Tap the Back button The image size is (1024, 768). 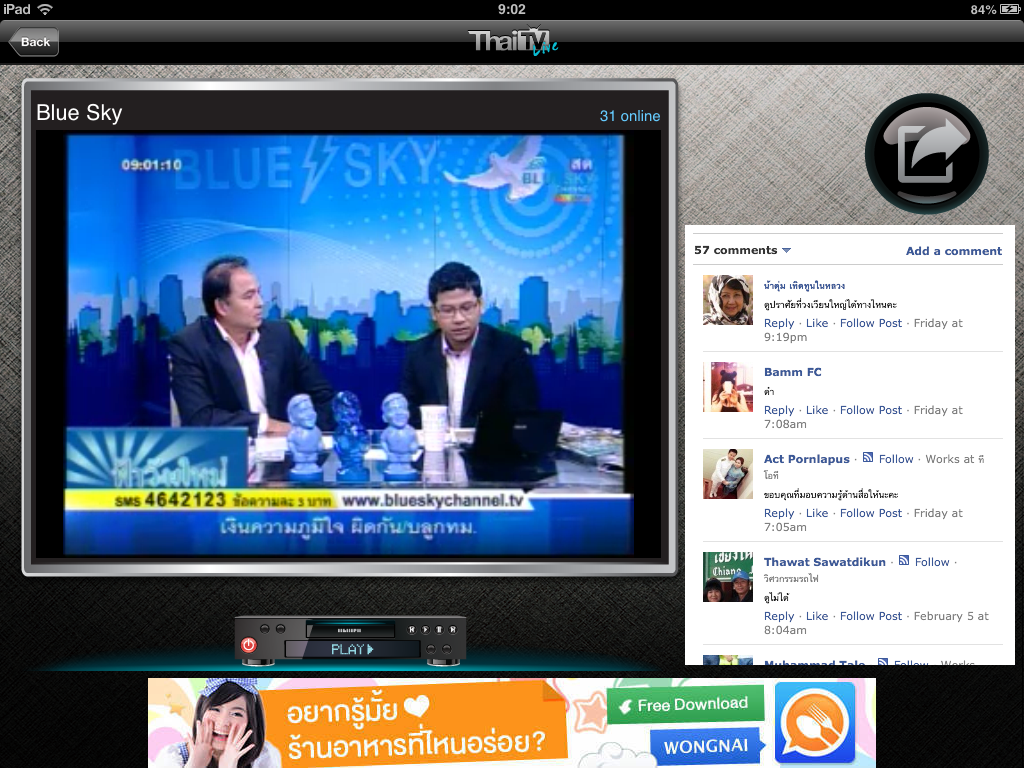pos(34,42)
